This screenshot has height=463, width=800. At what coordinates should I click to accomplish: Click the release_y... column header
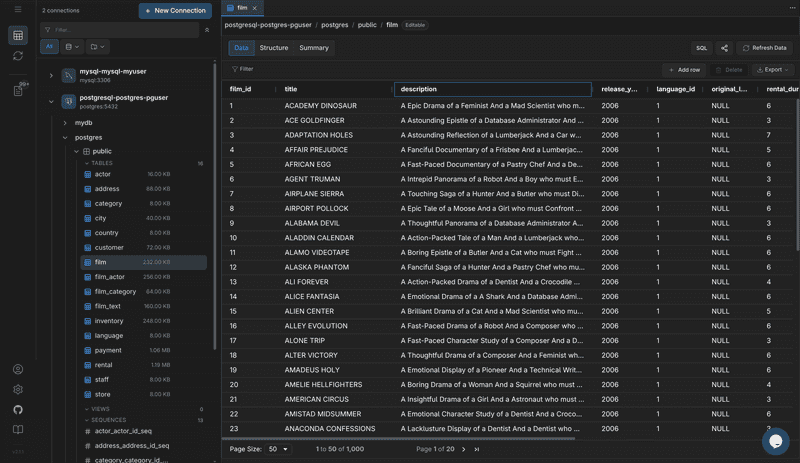pyautogui.click(x=619, y=89)
